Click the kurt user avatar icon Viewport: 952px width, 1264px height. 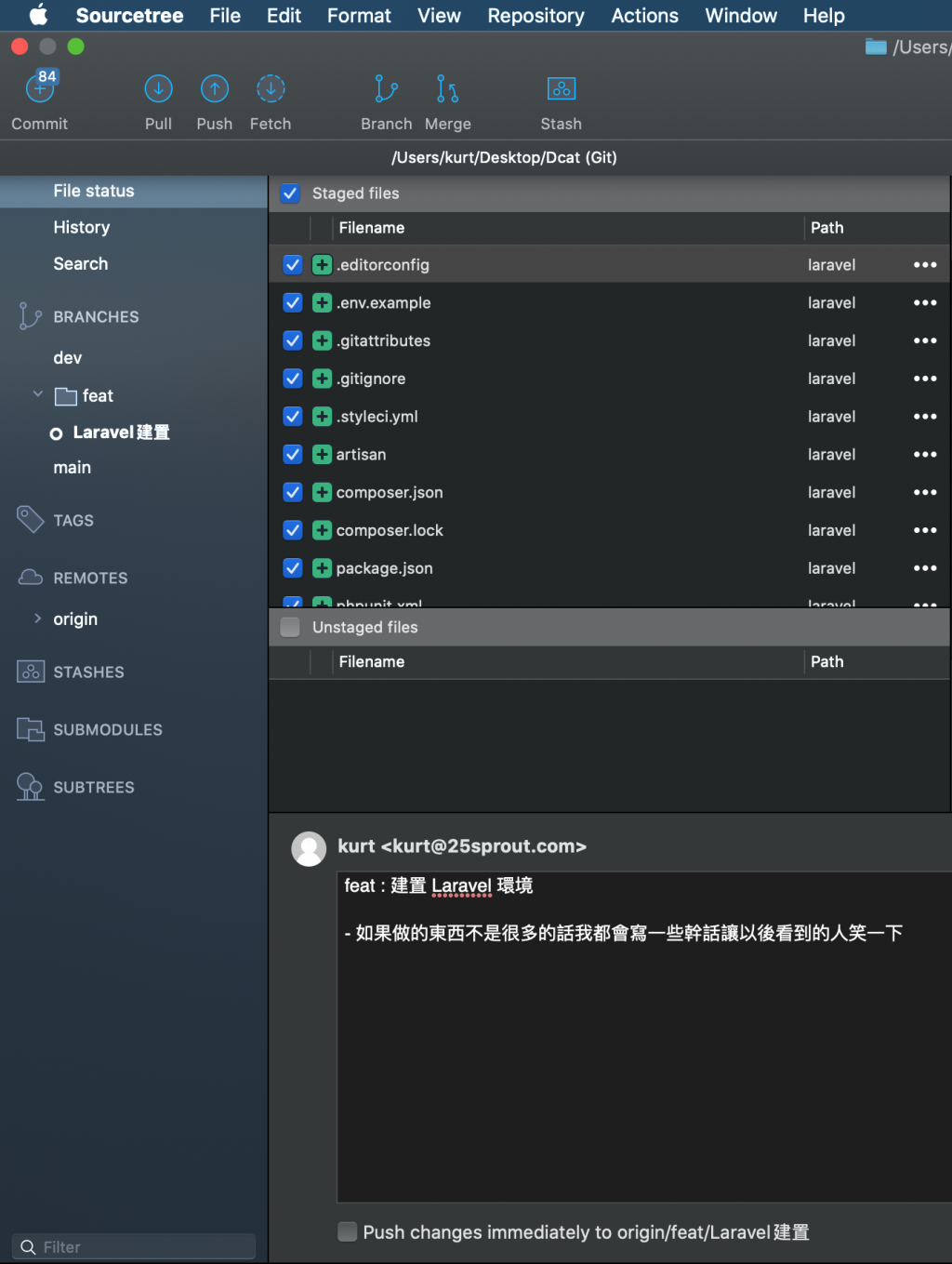(x=309, y=848)
